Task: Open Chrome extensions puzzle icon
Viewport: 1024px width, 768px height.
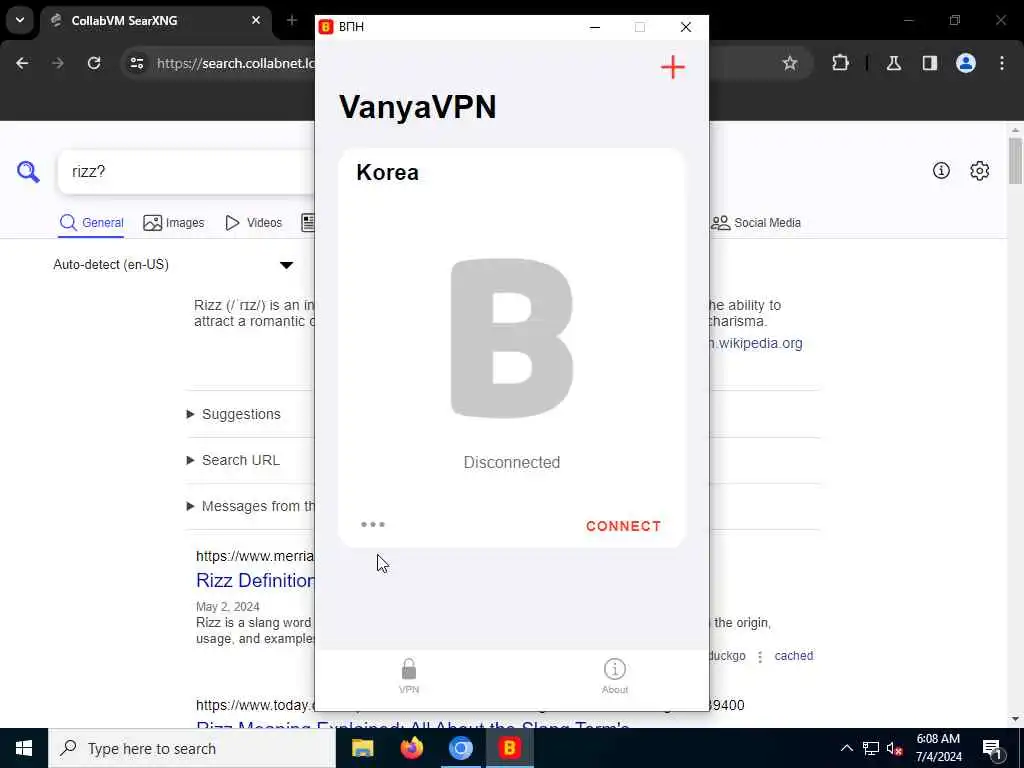Action: (x=840, y=63)
